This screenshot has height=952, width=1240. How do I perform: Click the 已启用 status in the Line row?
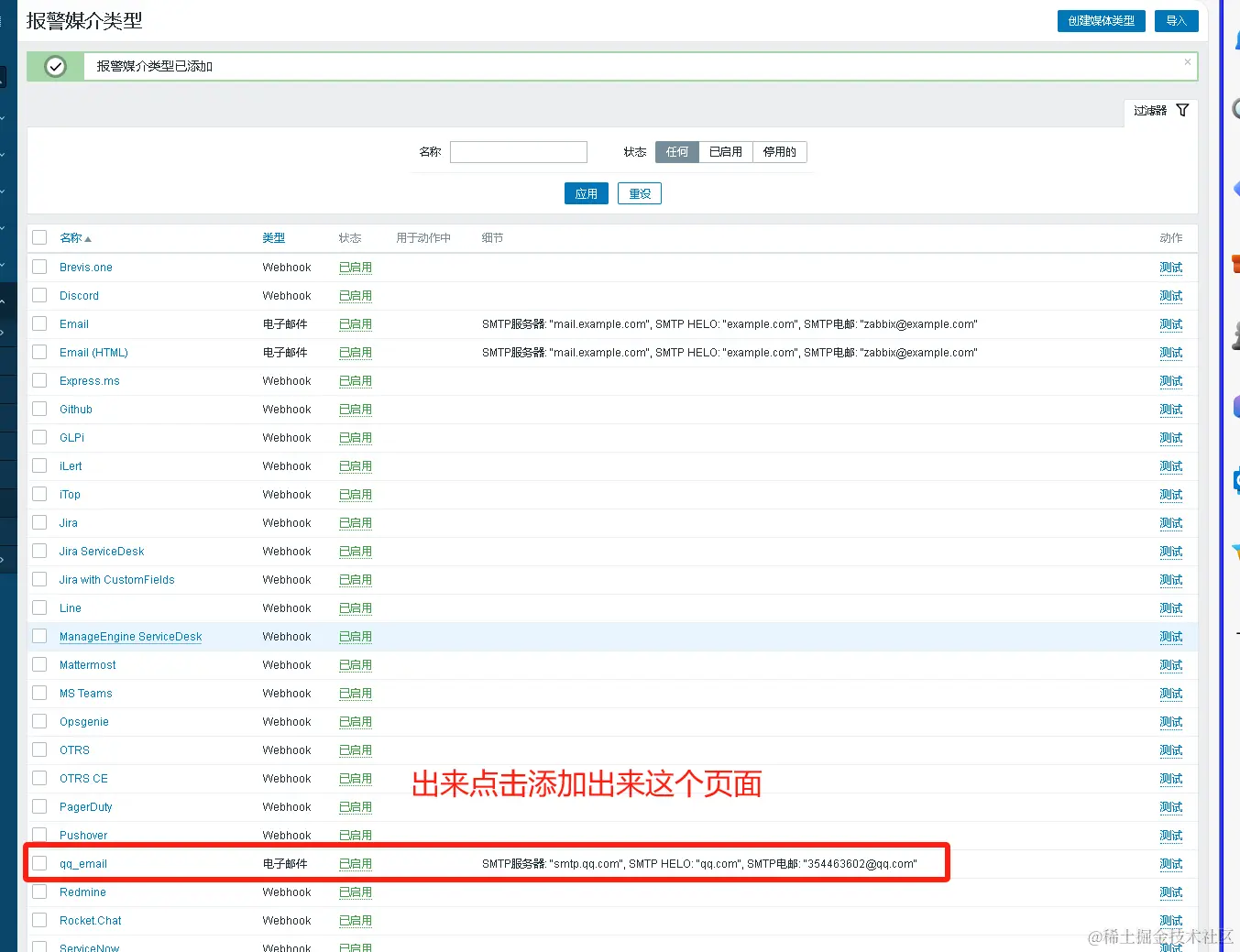tap(356, 608)
